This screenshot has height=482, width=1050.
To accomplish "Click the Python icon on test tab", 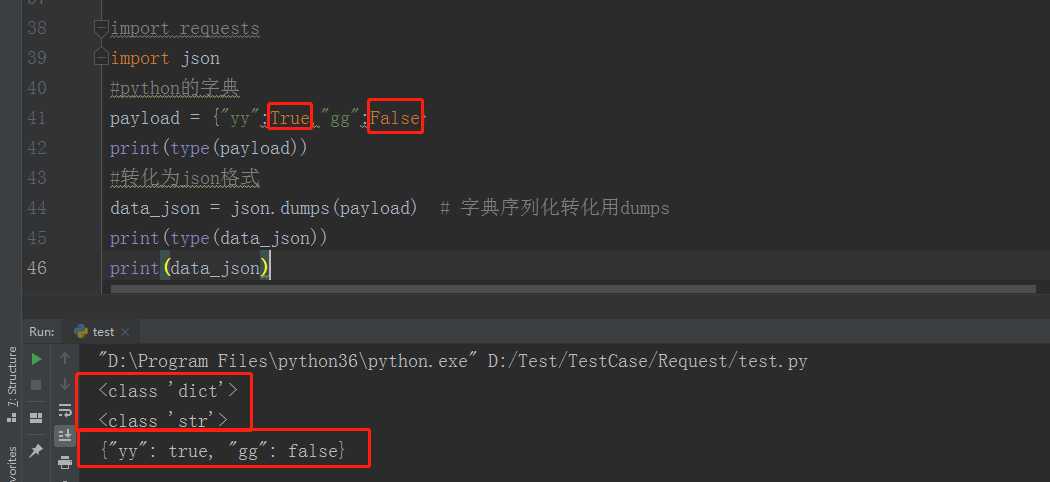I will point(81,331).
